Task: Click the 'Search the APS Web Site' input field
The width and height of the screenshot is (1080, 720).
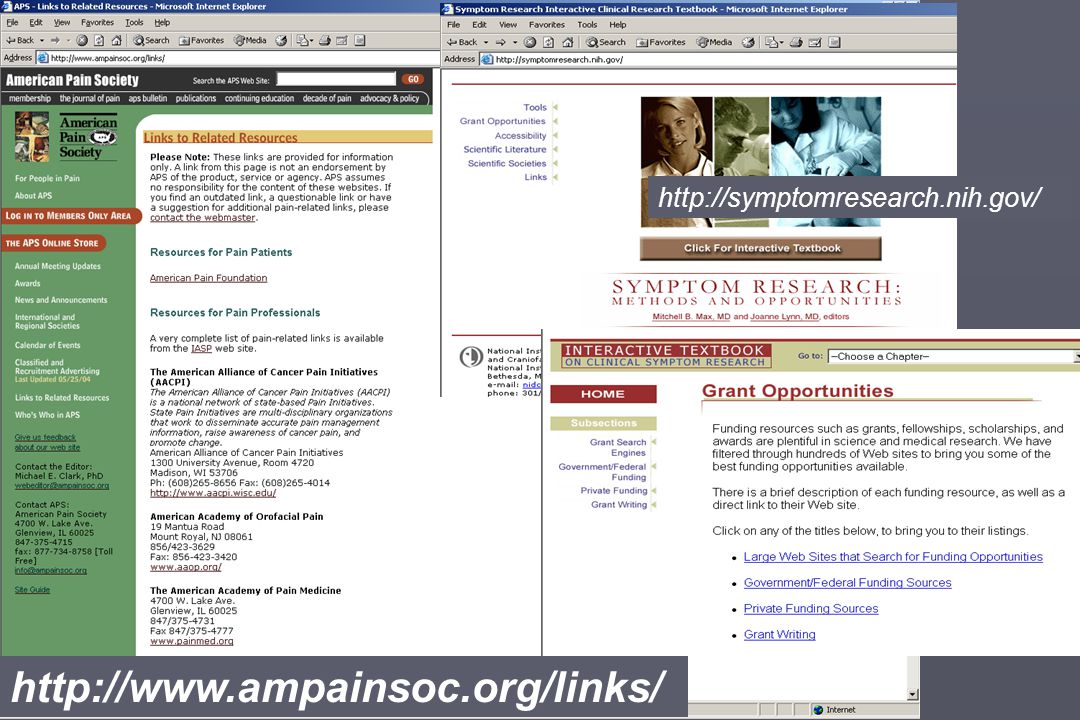Action: point(336,79)
